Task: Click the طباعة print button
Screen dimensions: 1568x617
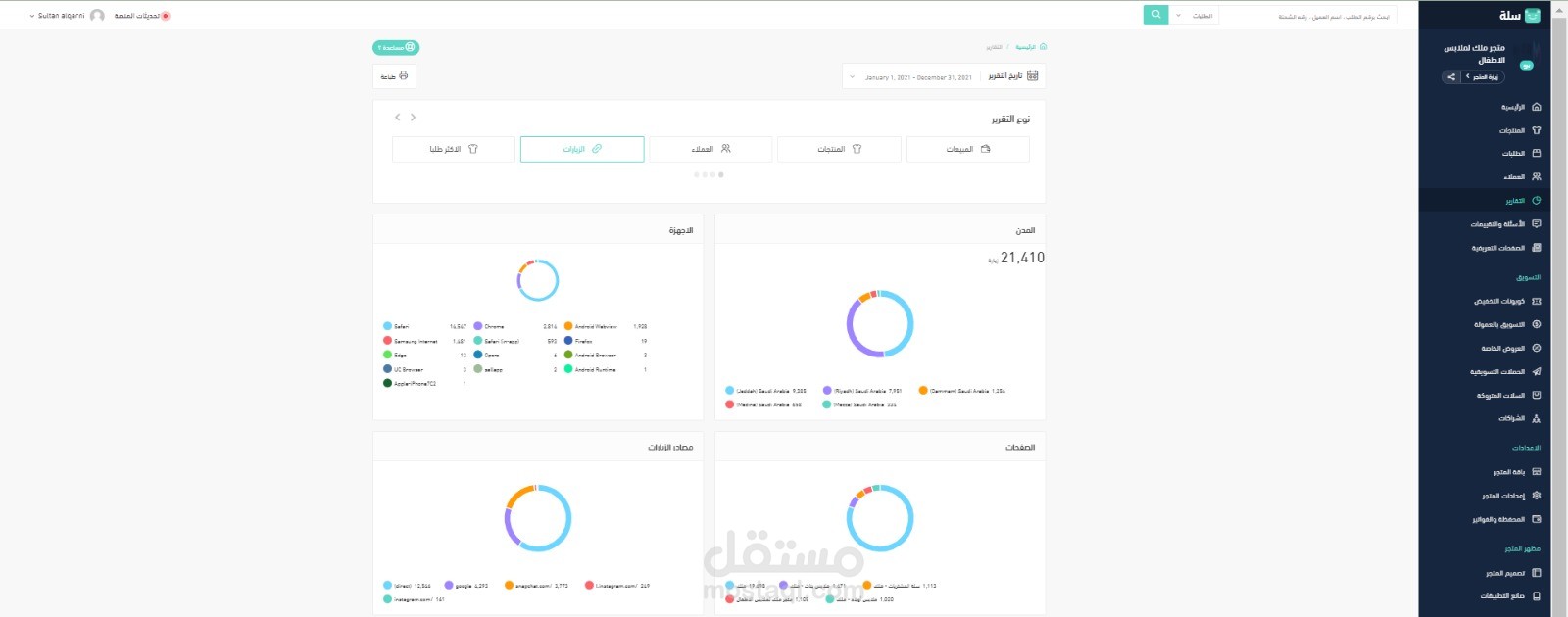Action: click(394, 76)
